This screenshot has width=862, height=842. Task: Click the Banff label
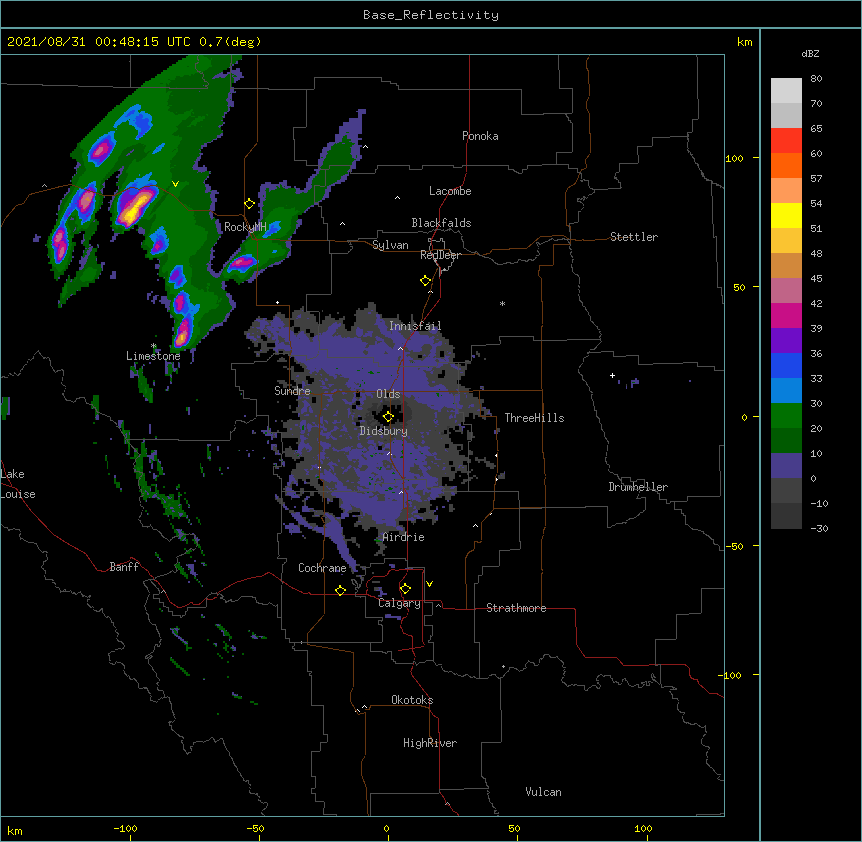coord(124,567)
